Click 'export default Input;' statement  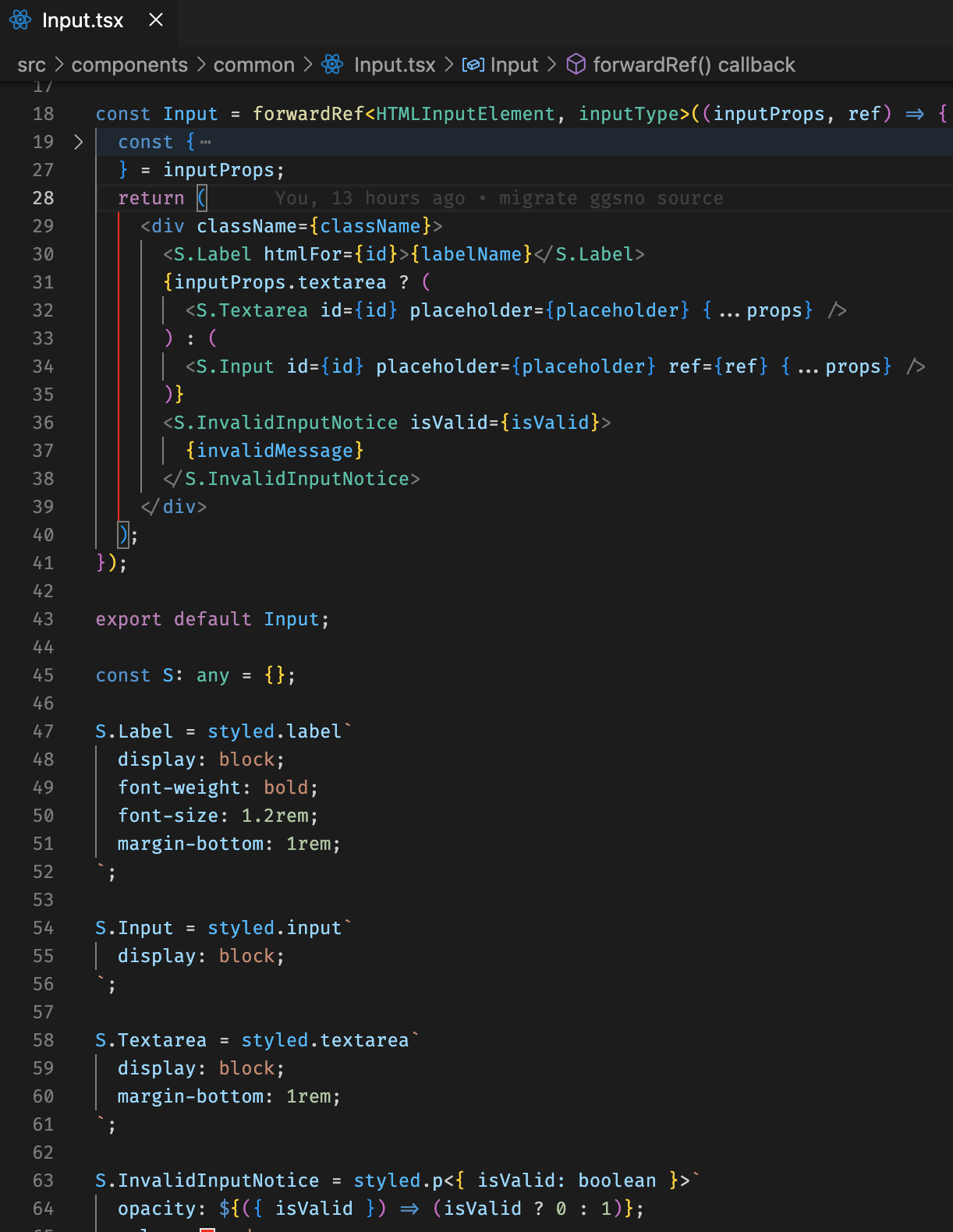pos(213,619)
